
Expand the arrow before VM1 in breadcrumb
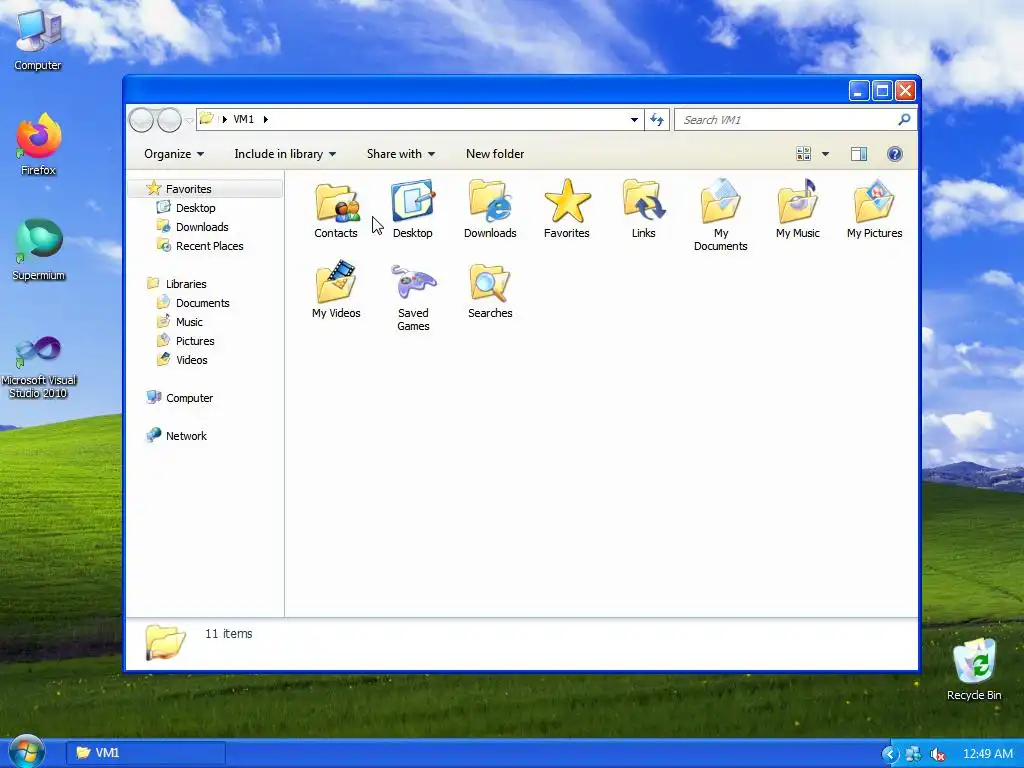click(225, 120)
